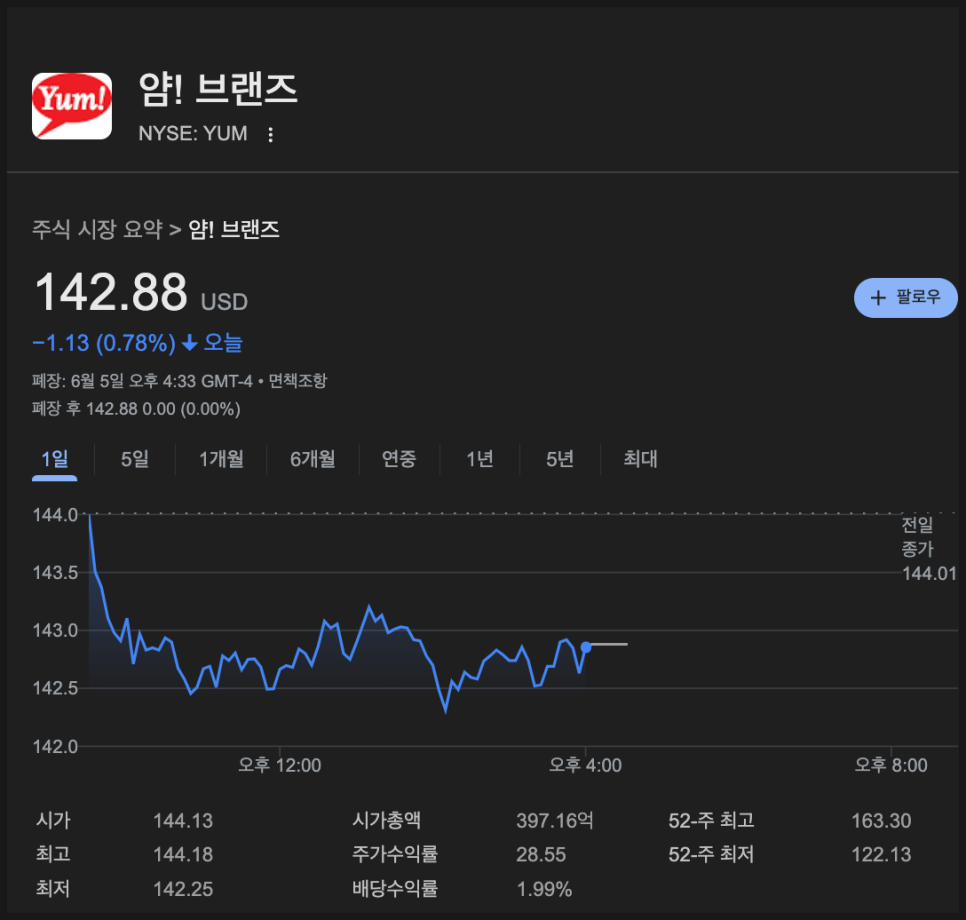Open the 주식 시장 요약 breadcrumb link
This screenshot has height=920, width=966.
[x=97, y=229]
